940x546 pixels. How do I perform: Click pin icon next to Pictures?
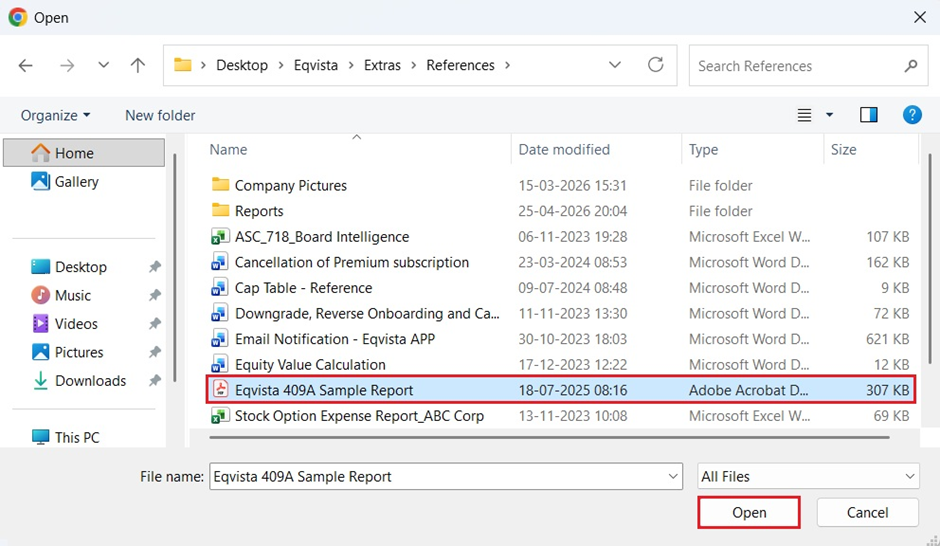click(x=155, y=352)
